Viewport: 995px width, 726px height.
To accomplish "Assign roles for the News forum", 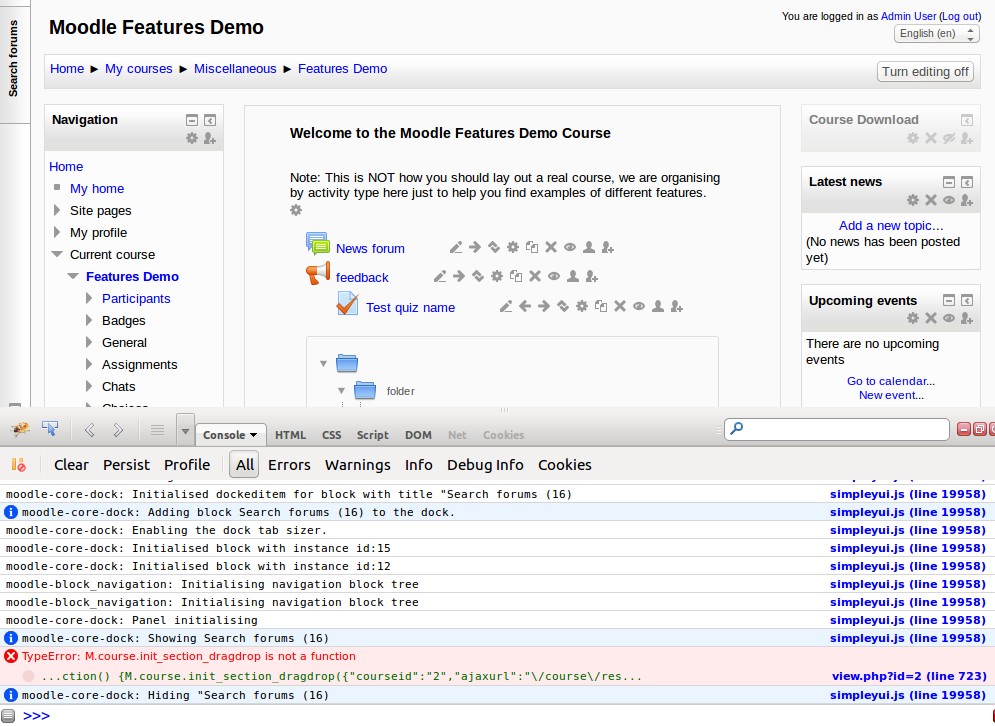I will (x=608, y=248).
